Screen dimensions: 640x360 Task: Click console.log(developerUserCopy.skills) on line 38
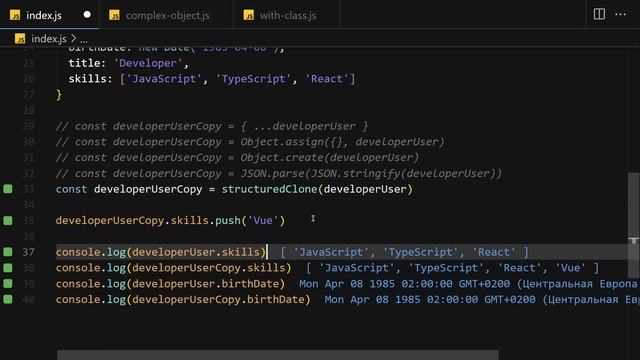(x=173, y=268)
